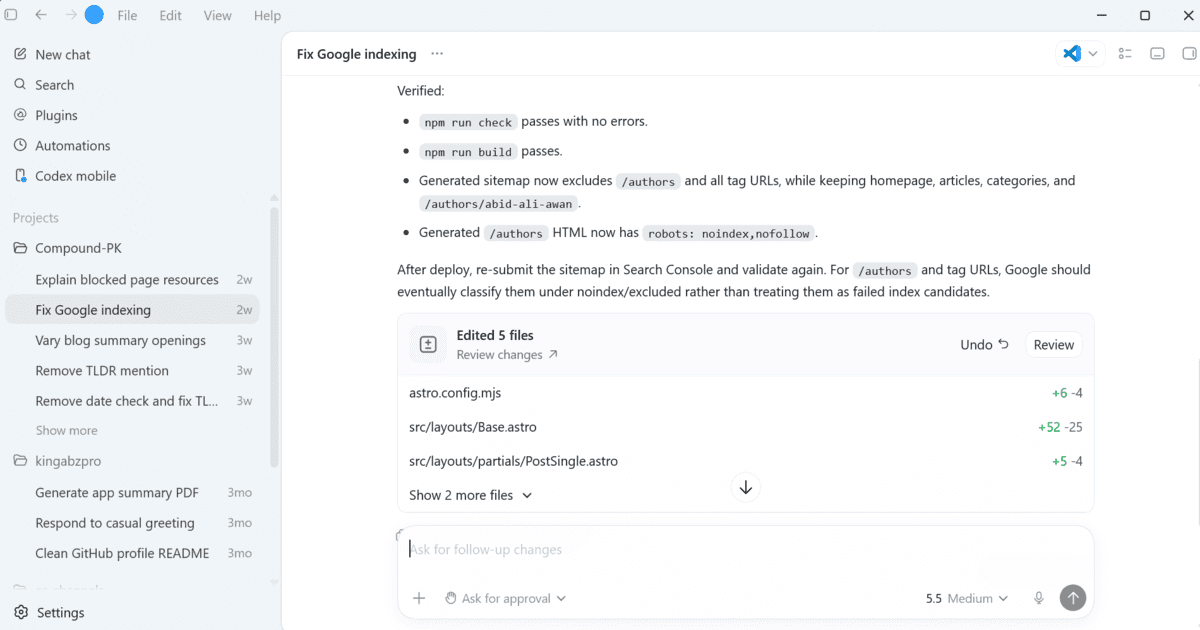1200x630 pixels.
Task: Click the plus attach icon in the composer
Action: [419, 598]
